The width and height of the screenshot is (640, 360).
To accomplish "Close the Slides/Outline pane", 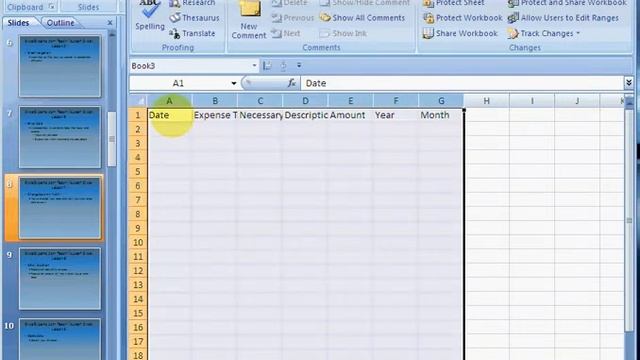I will [x=110, y=23].
